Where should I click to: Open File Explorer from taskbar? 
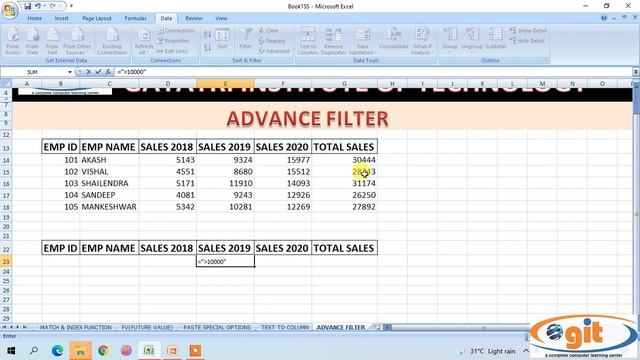80,351
